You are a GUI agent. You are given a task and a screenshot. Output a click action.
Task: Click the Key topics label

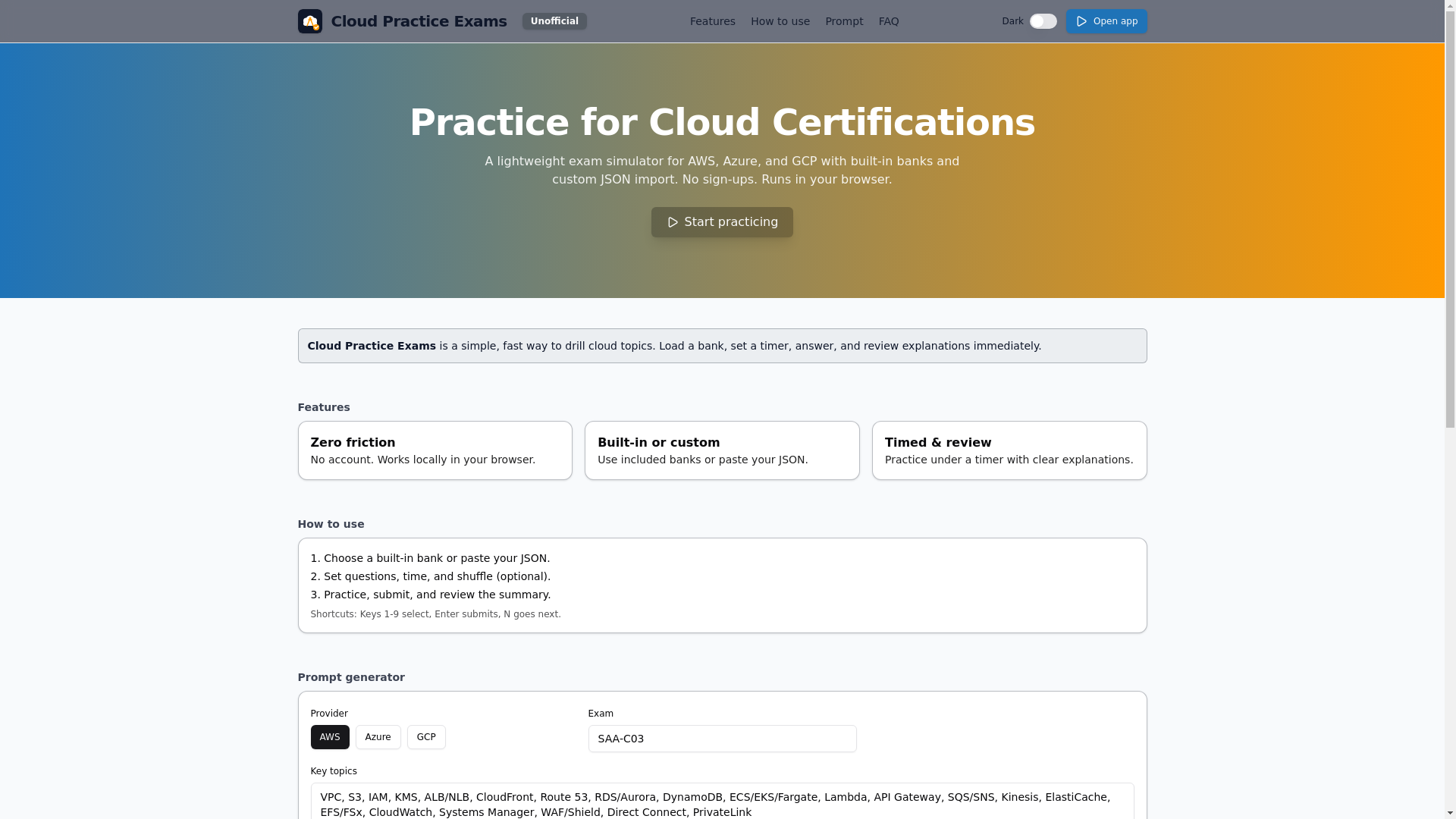[x=334, y=771]
